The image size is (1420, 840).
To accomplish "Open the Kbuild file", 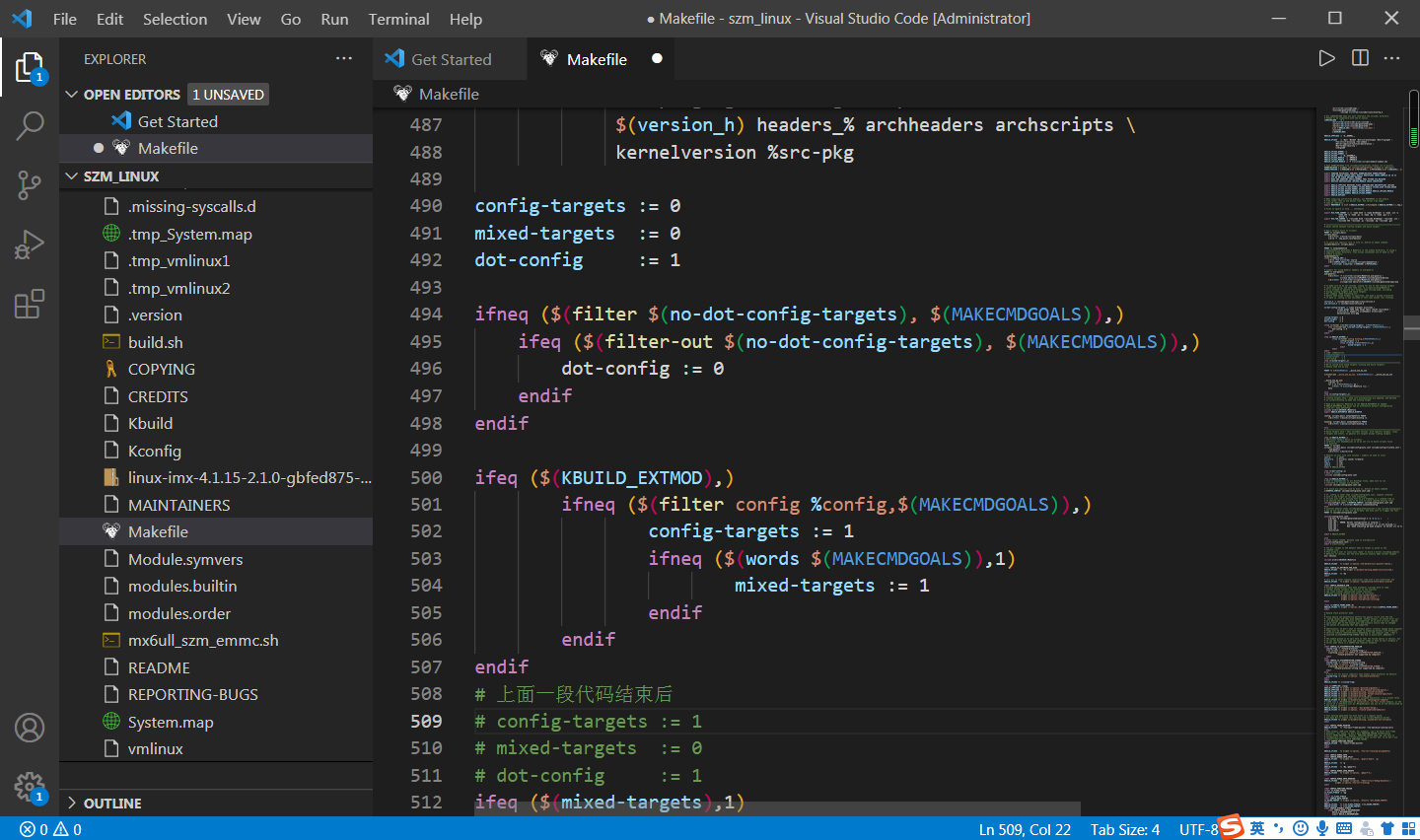I will 216,423.
